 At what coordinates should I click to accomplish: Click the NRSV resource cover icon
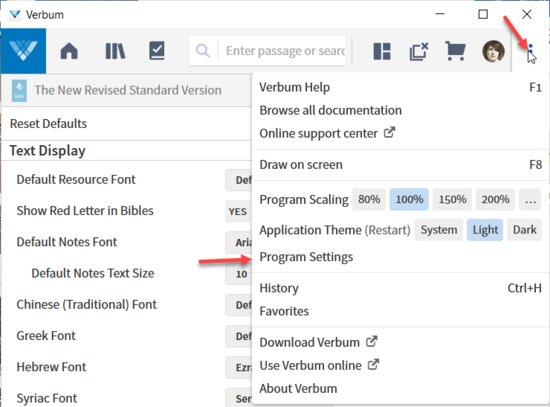(x=19, y=91)
